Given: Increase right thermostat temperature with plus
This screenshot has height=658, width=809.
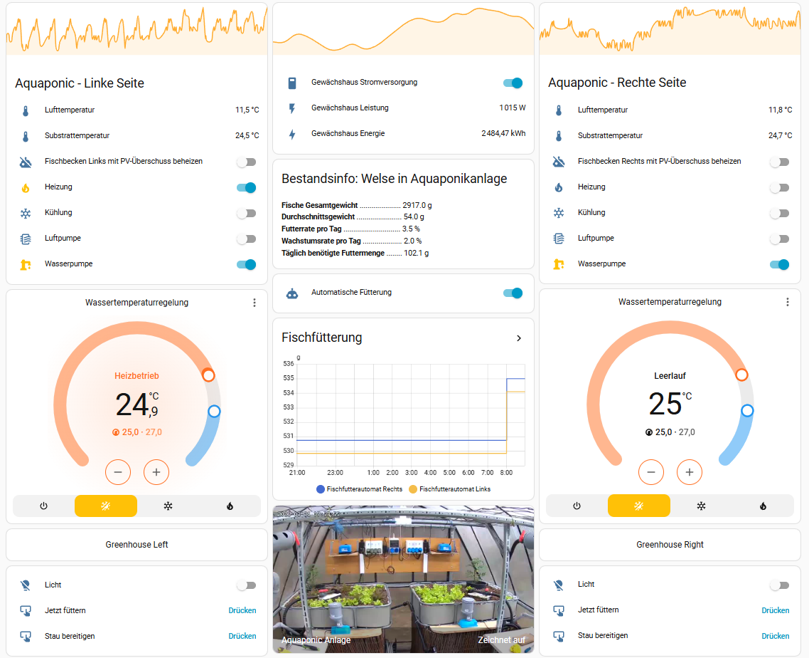Looking at the screenshot, I should tap(689, 472).
